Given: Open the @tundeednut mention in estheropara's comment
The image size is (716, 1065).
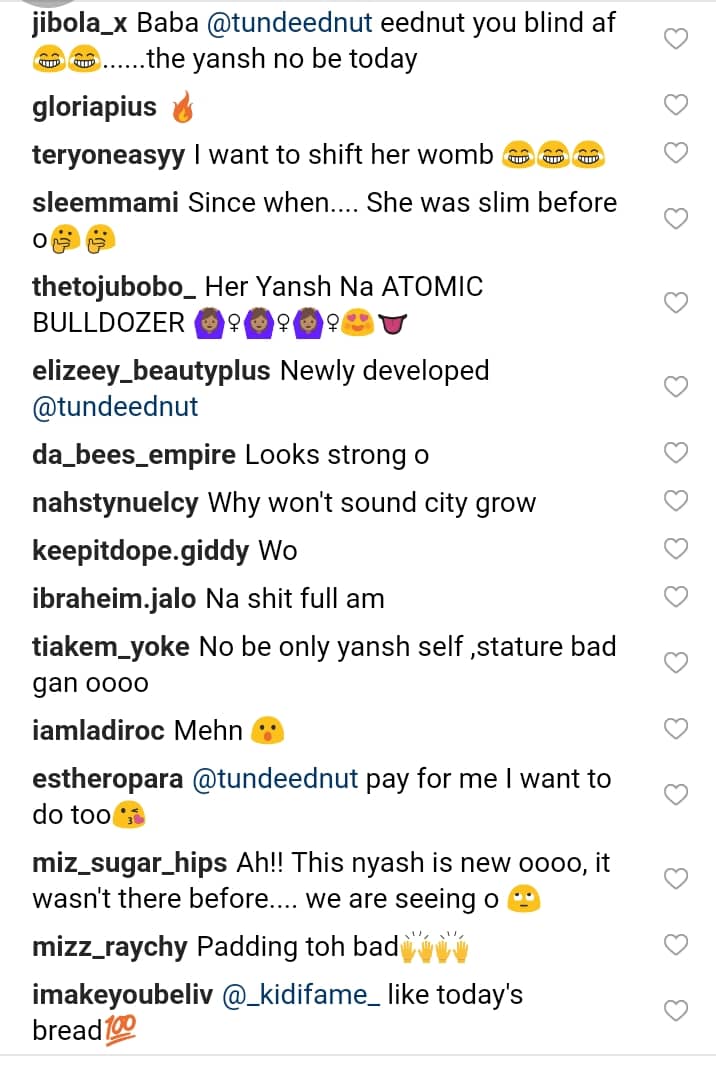Looking at the screenshot, I should click(x=274, y=779).
